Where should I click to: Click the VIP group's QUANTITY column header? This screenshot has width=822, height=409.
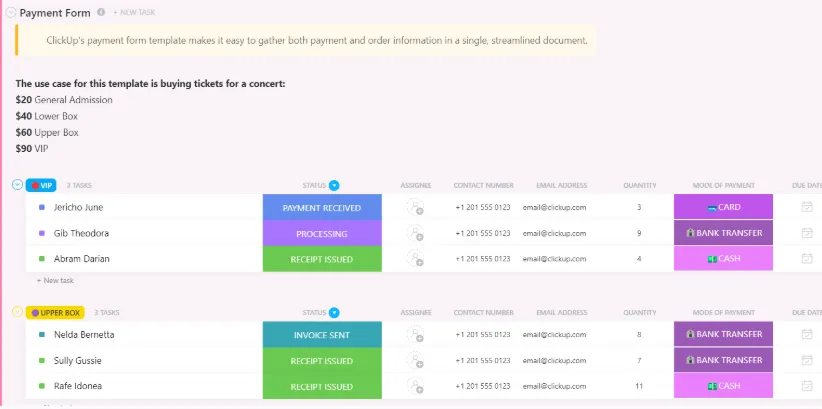640,185
